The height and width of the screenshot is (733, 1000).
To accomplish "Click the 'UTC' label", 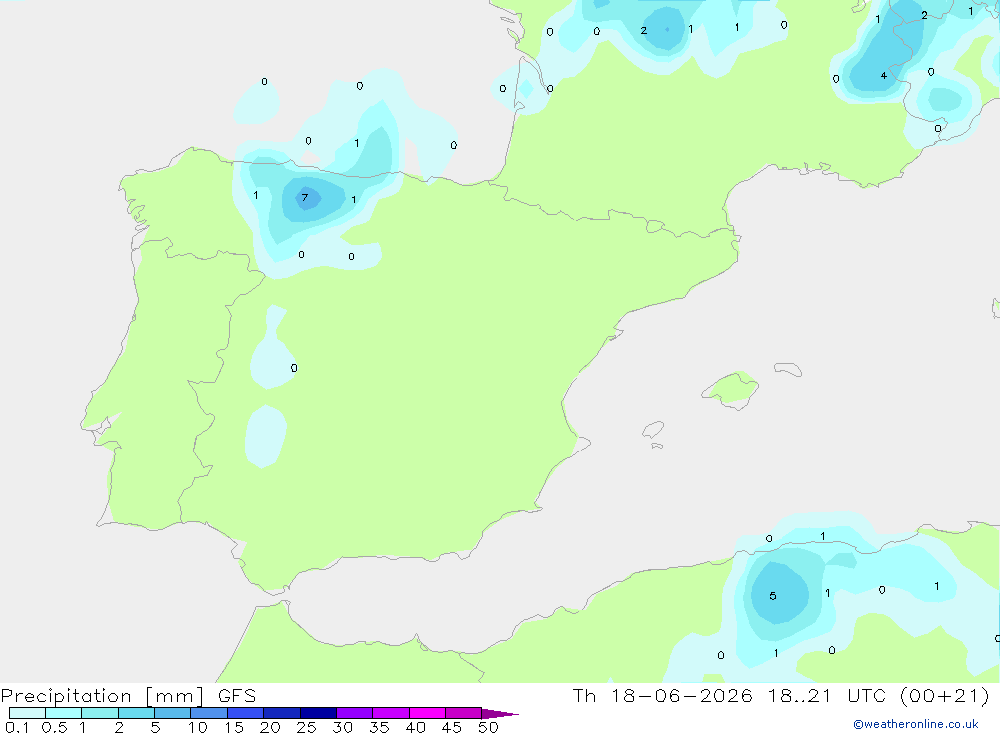I will click(x=867, y=695).
